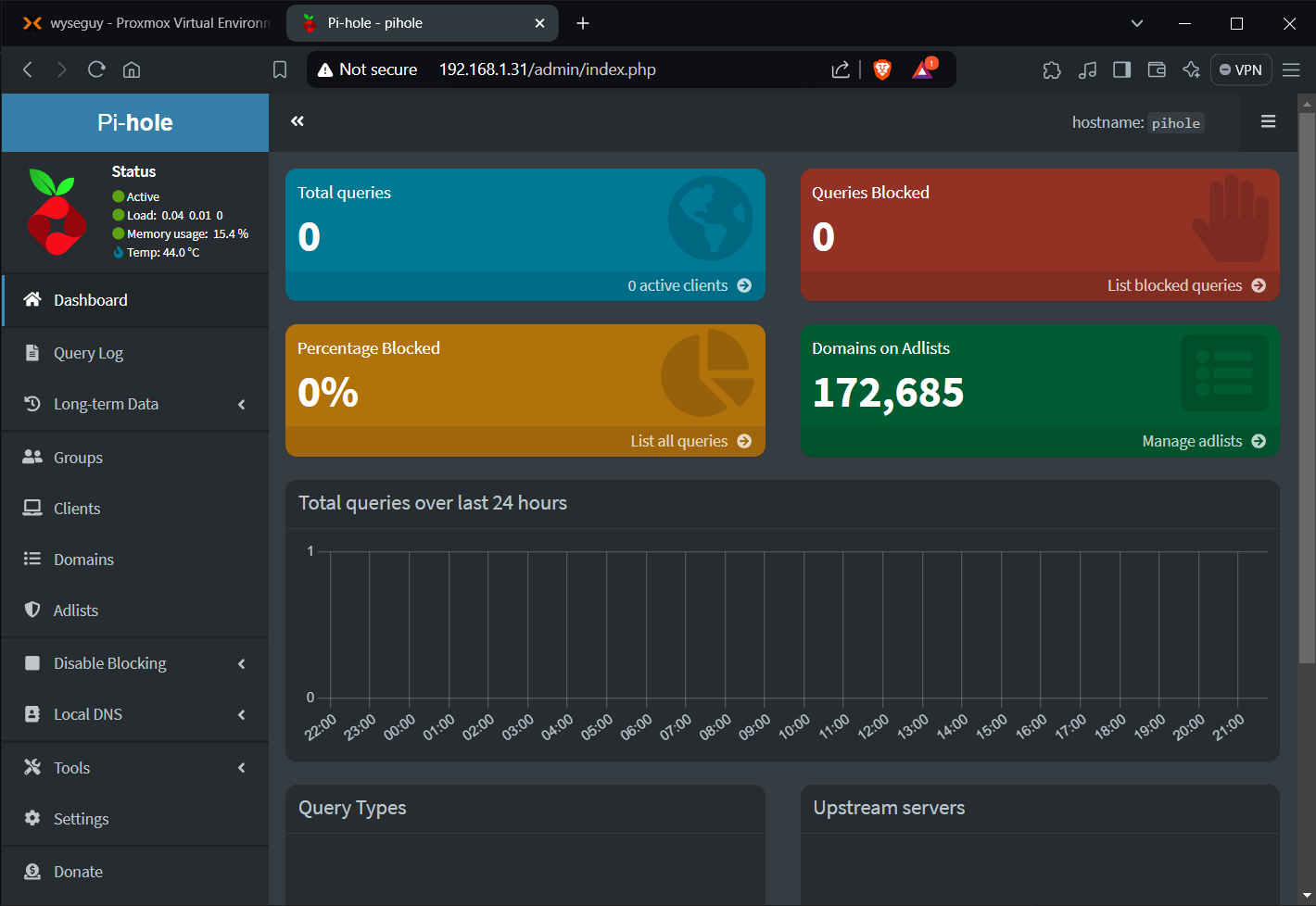
Task: Reload the page
Action: pos(96,69)
